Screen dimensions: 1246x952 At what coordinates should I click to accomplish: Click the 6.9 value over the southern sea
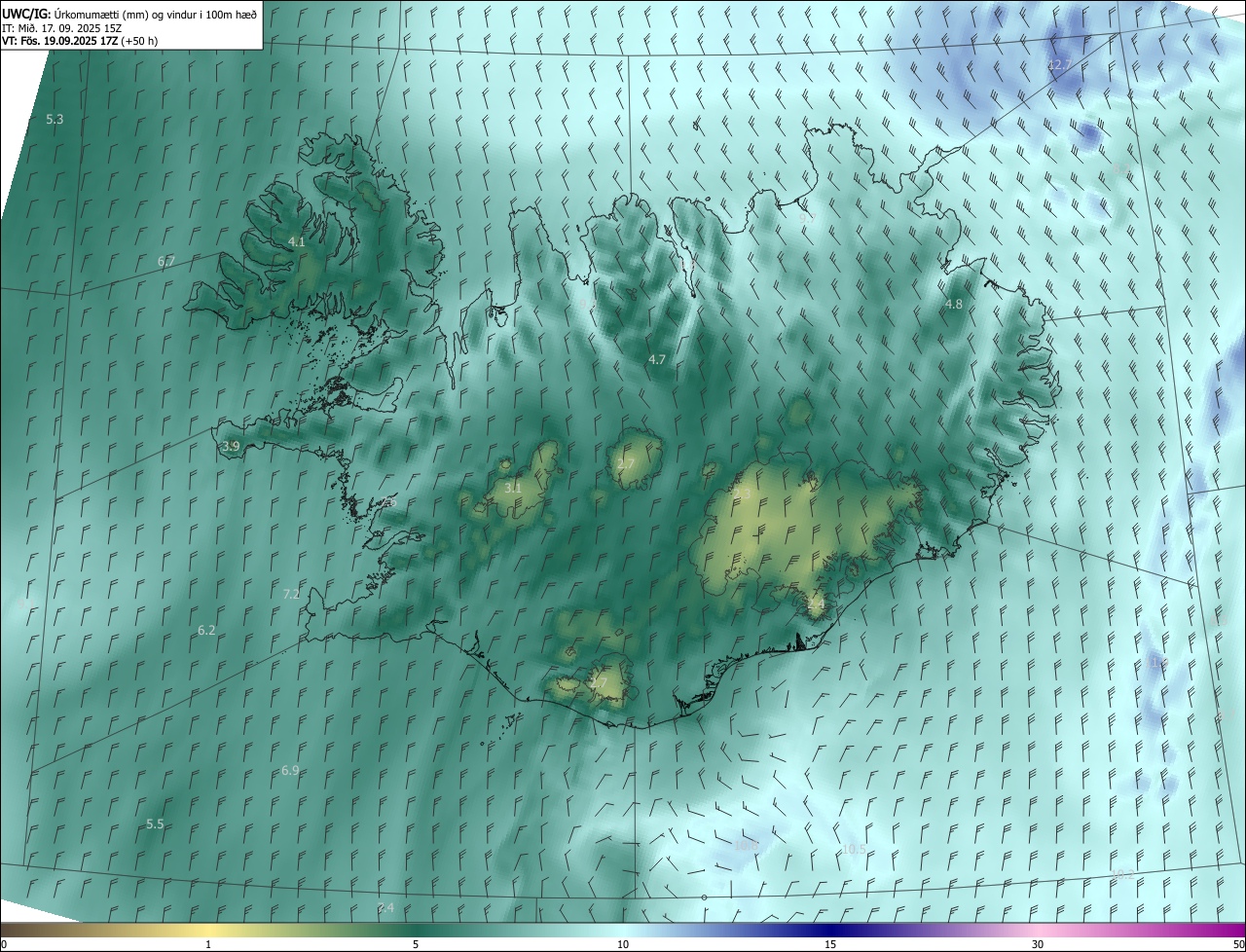290,770
